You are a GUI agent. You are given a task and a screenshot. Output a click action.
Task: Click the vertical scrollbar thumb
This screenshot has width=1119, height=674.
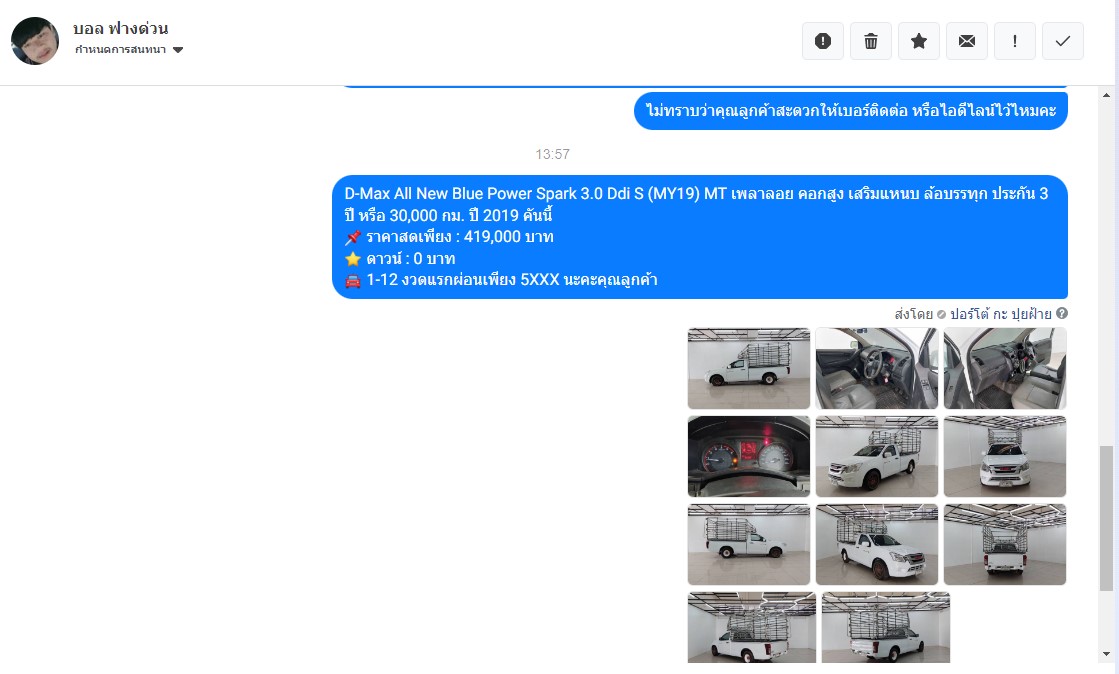[1106, 518]
